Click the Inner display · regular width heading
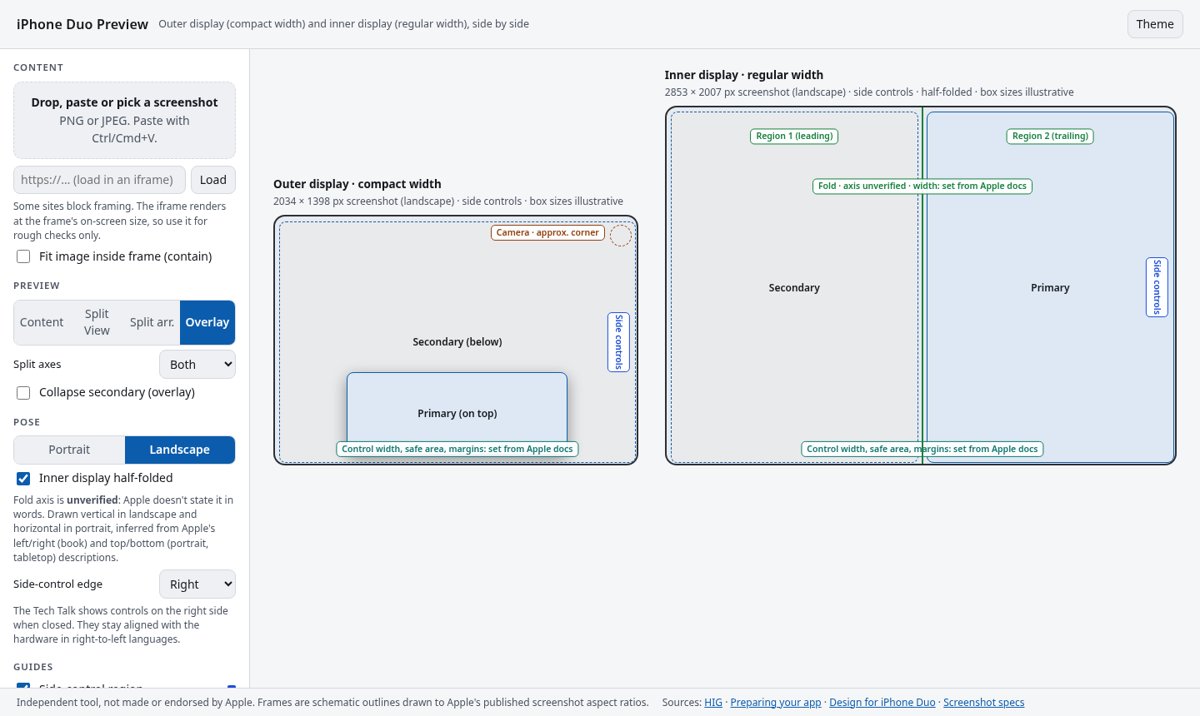 point(744,75)
